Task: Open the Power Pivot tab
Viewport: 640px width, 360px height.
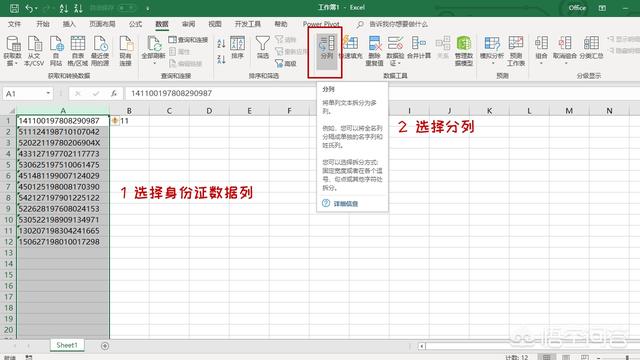Action: coord(321,24)
